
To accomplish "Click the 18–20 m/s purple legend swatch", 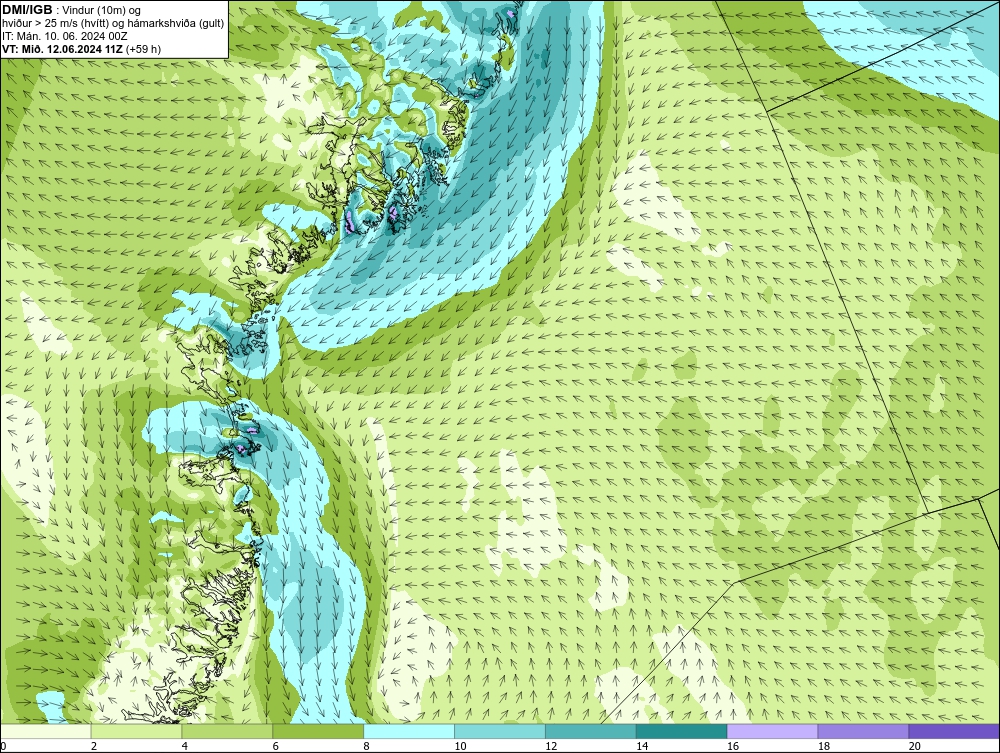I will [x=864, y=731].
